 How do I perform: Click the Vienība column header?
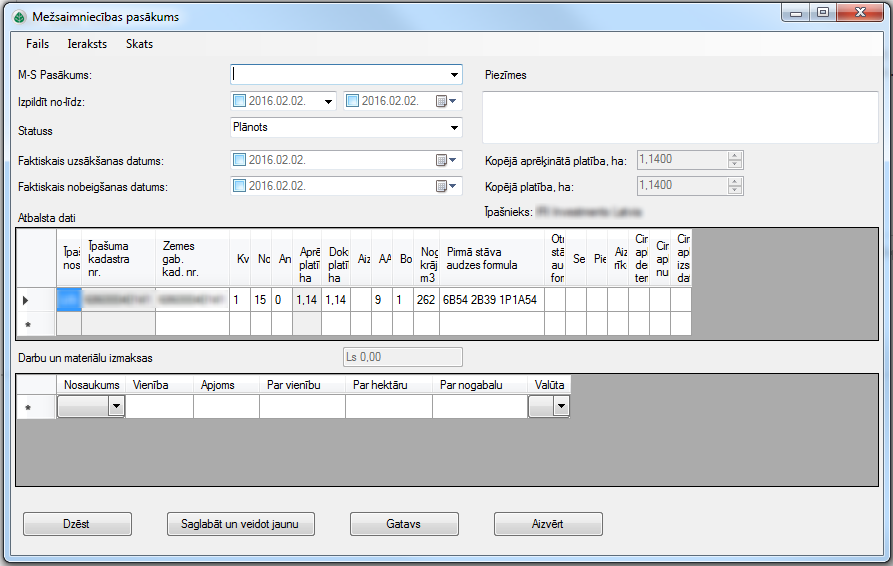tap(159, 385)
